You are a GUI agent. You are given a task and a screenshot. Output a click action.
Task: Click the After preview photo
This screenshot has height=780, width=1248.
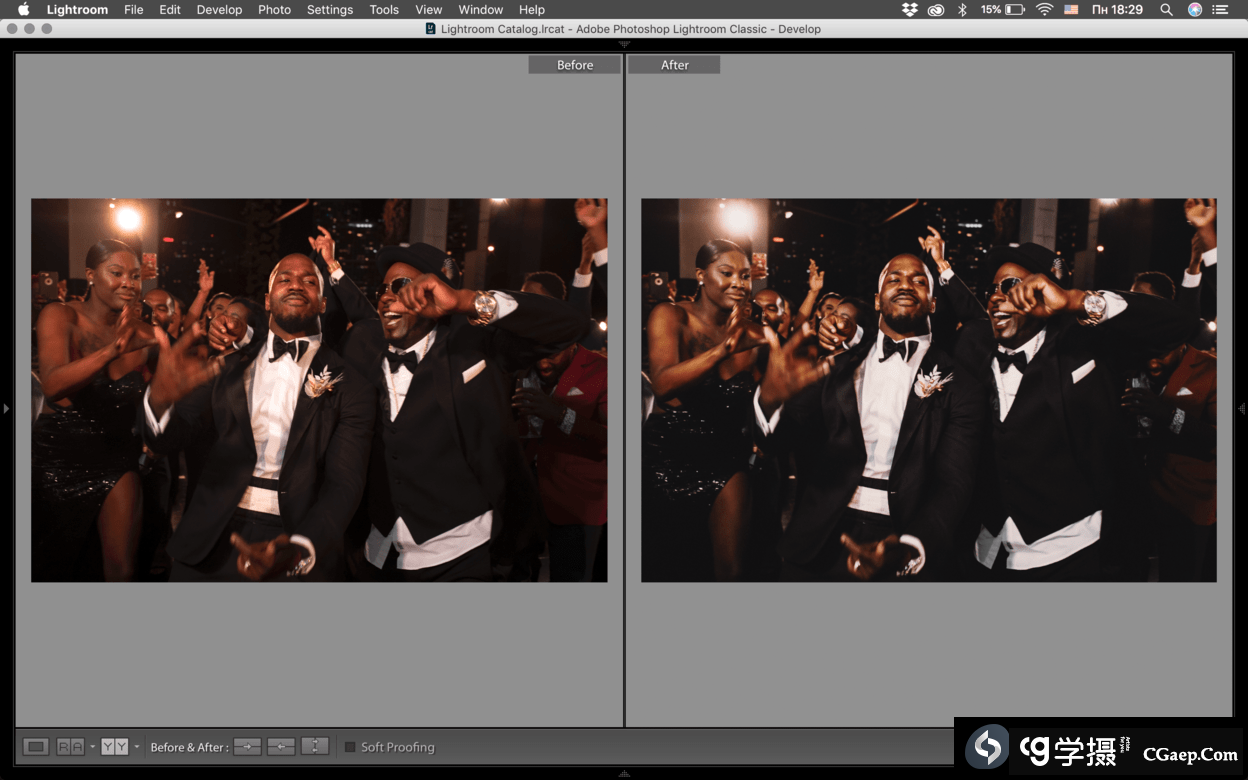(x=928, y=390)
